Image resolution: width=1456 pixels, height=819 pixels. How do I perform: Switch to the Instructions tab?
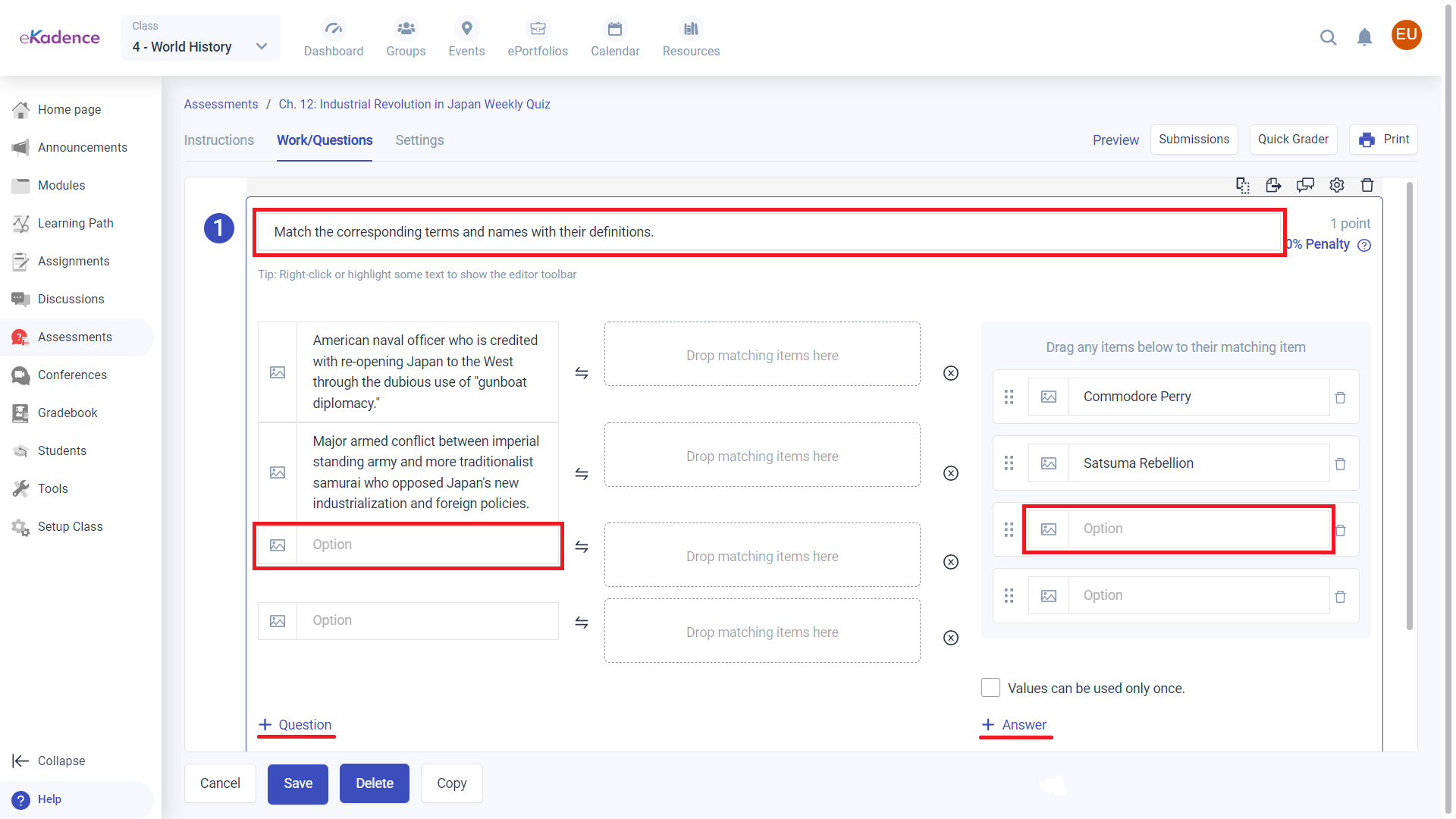(218, 140)
